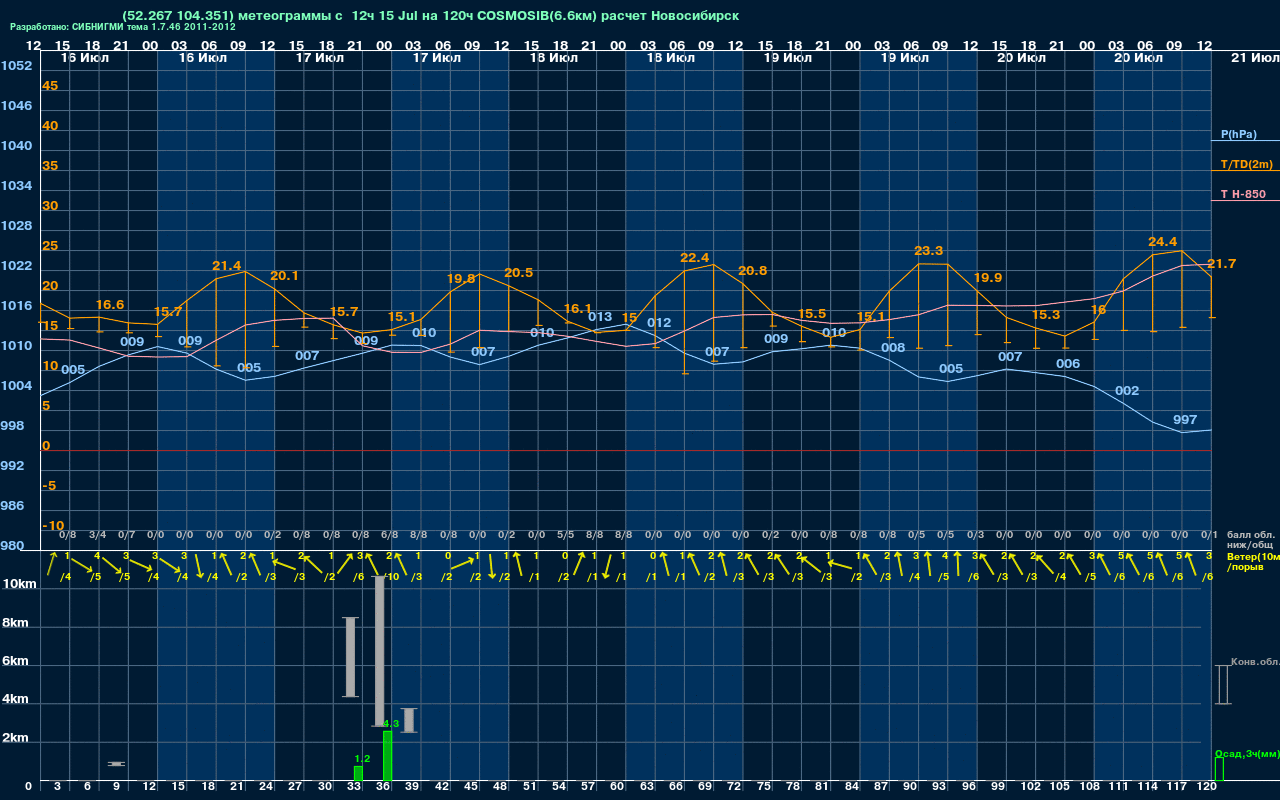
Task: Click forecast hour 60 on bottom axis
Action: [x=616, y=787]
